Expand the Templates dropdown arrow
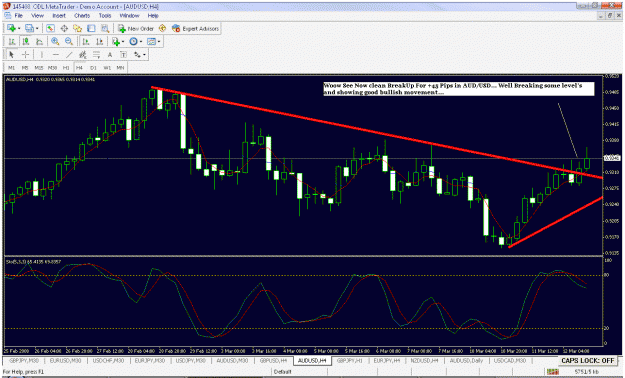Screen dimensions: 625x378 pyautogui.click(x=159, y=41)
